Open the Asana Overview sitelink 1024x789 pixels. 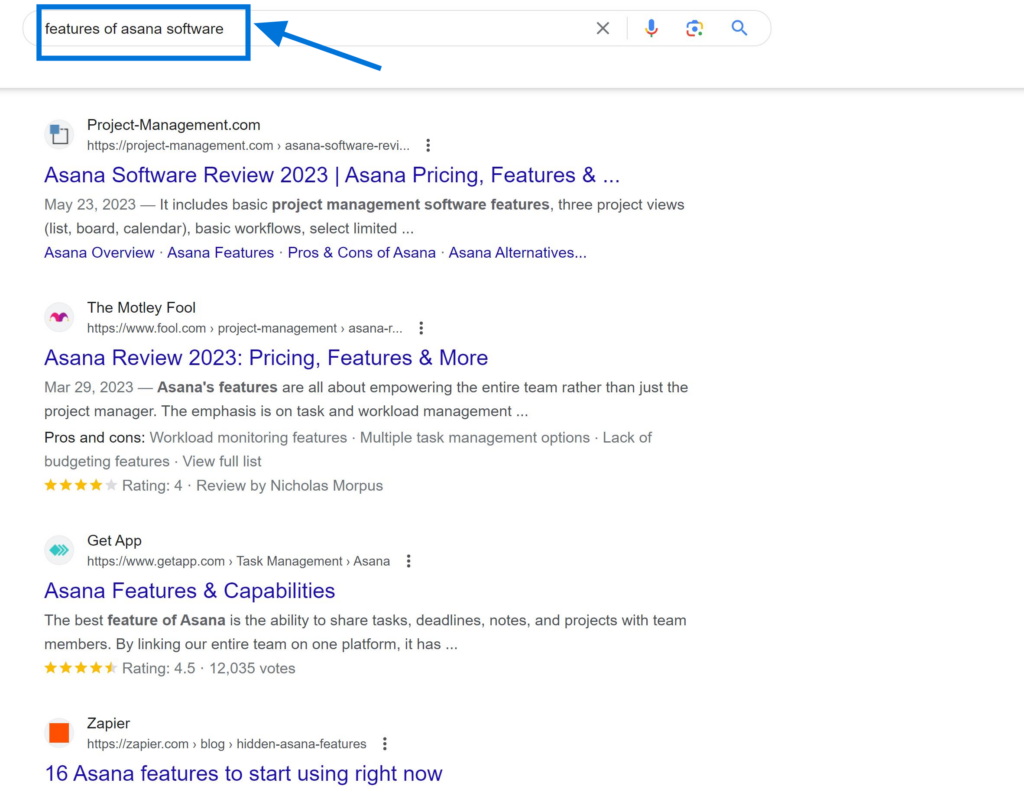pos(99,252)
